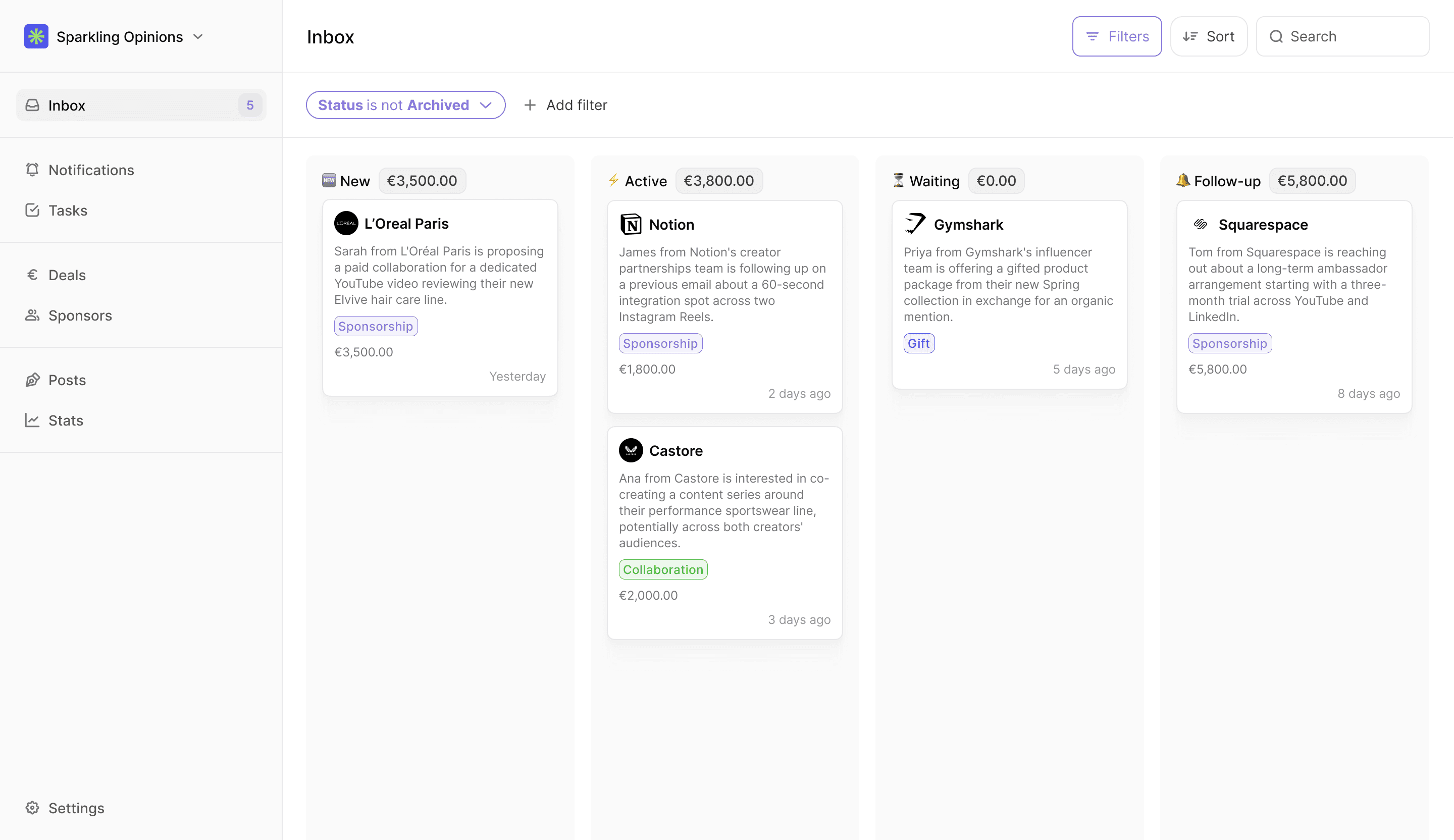Select the Gymshark brand logo
Viewport: 1454px width, 840px height.
[916, 224]
